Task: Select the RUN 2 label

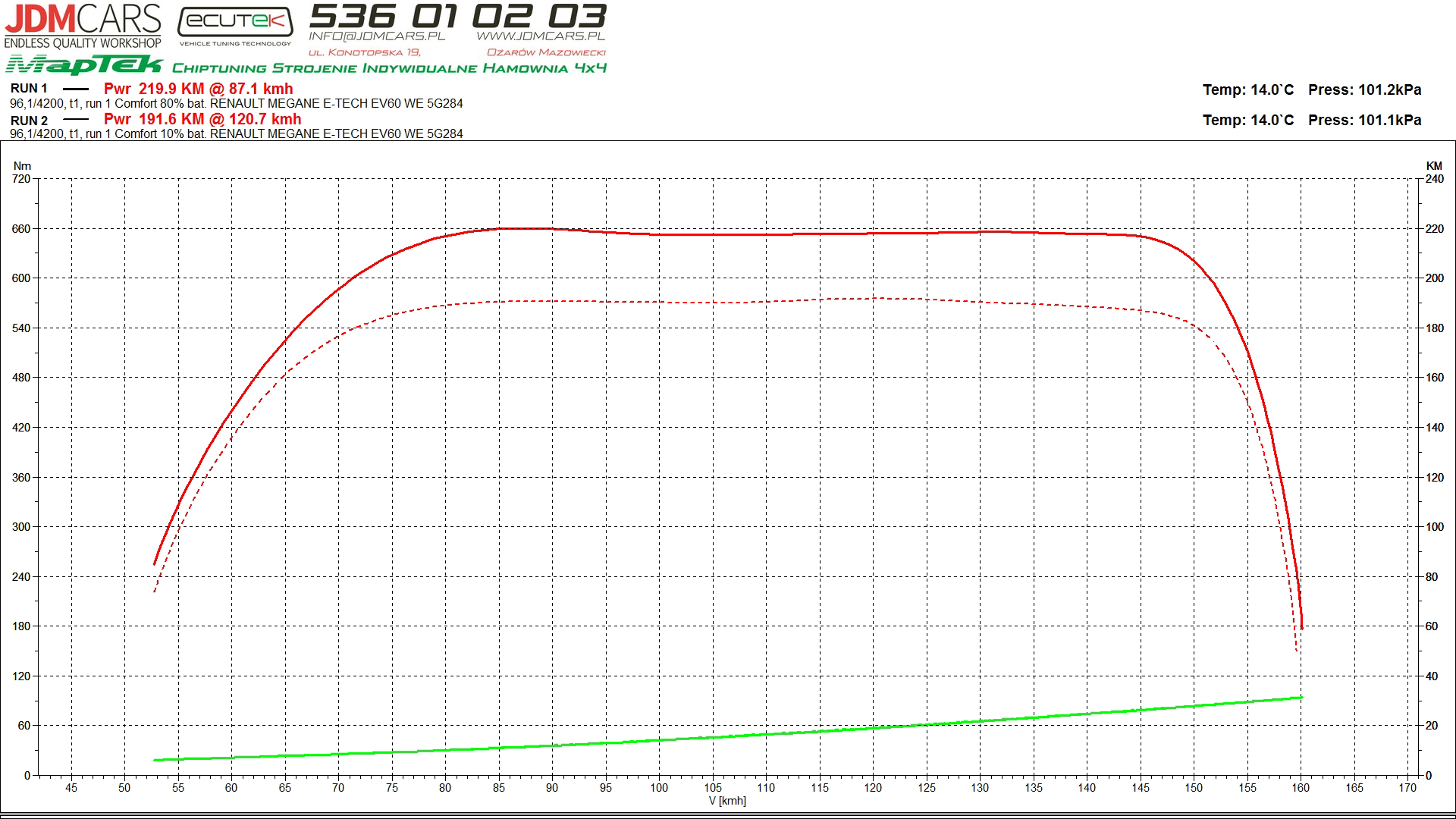Action: [x=29, y=121]
